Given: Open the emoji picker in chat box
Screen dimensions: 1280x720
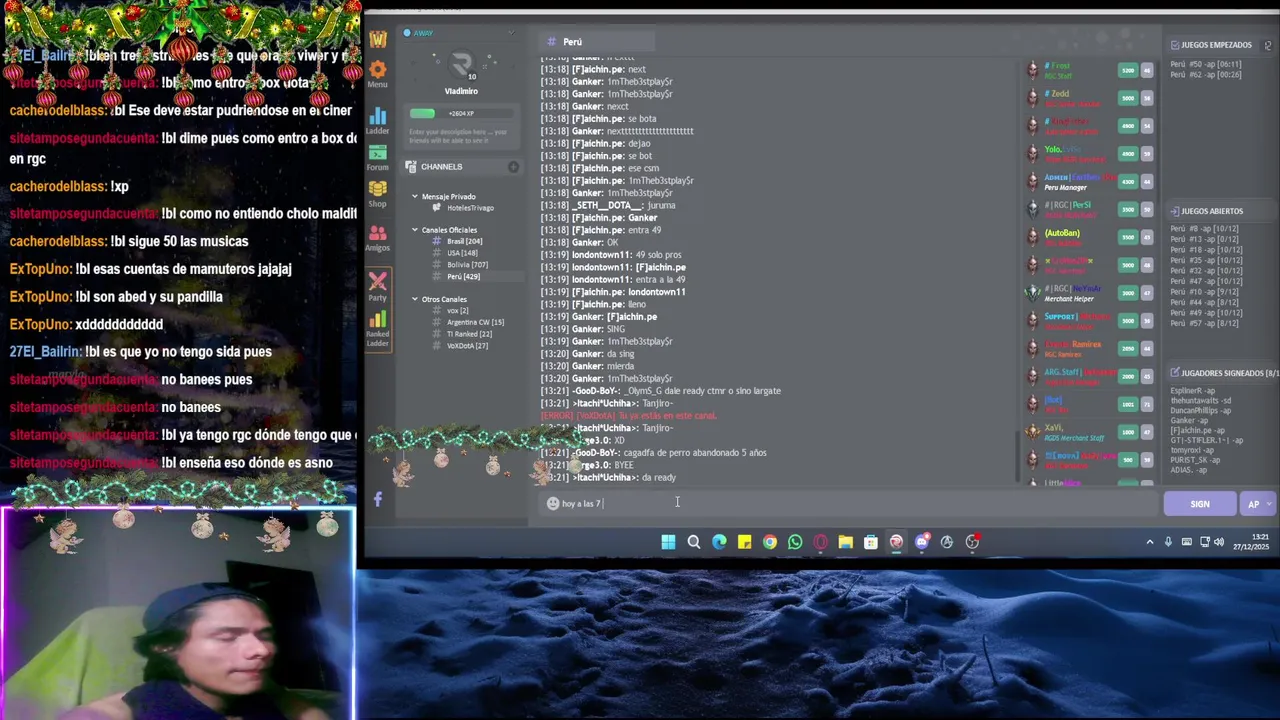Looking at the screenshot, I should [x=552, y=503].
